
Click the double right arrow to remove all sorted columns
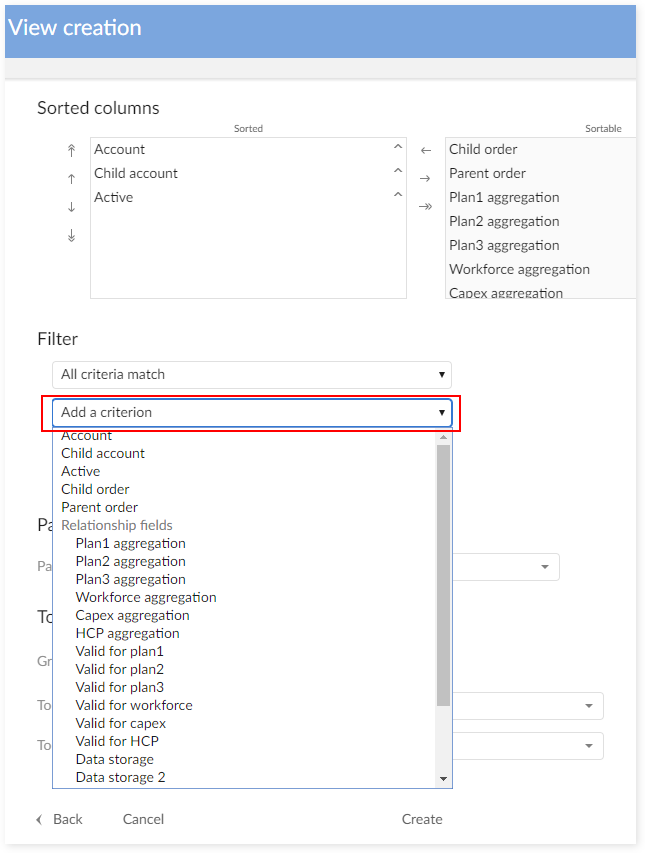coord(425,205)
